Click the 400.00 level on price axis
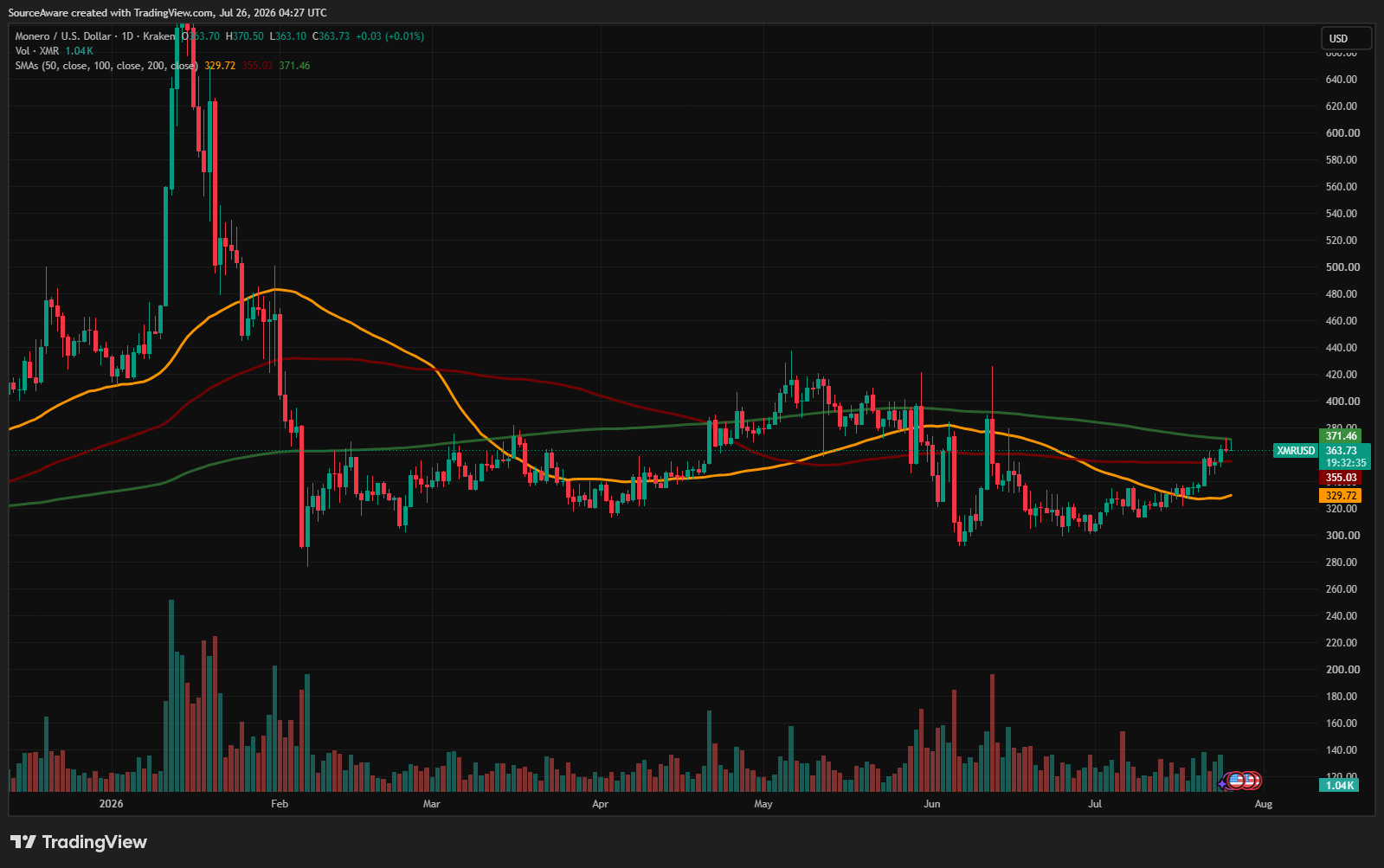 point(1342,402)
